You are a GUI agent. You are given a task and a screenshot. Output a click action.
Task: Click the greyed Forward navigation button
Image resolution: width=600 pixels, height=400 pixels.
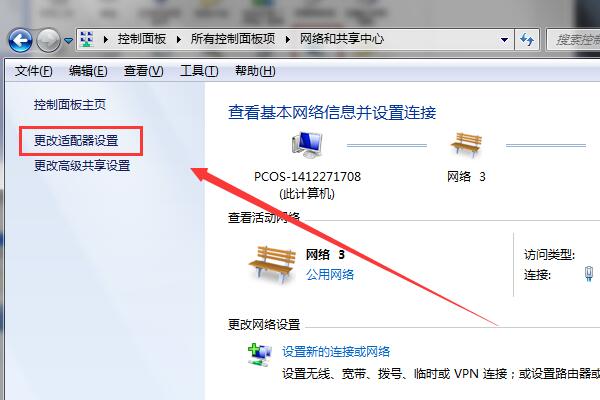tap(49, 40)
